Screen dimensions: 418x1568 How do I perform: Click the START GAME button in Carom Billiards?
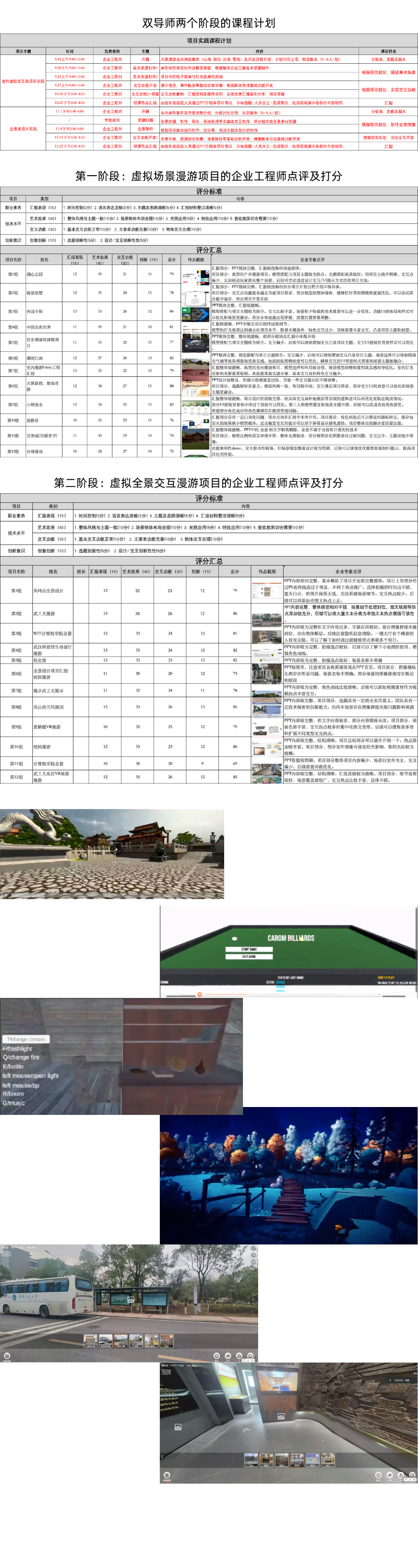pos(249,949)
